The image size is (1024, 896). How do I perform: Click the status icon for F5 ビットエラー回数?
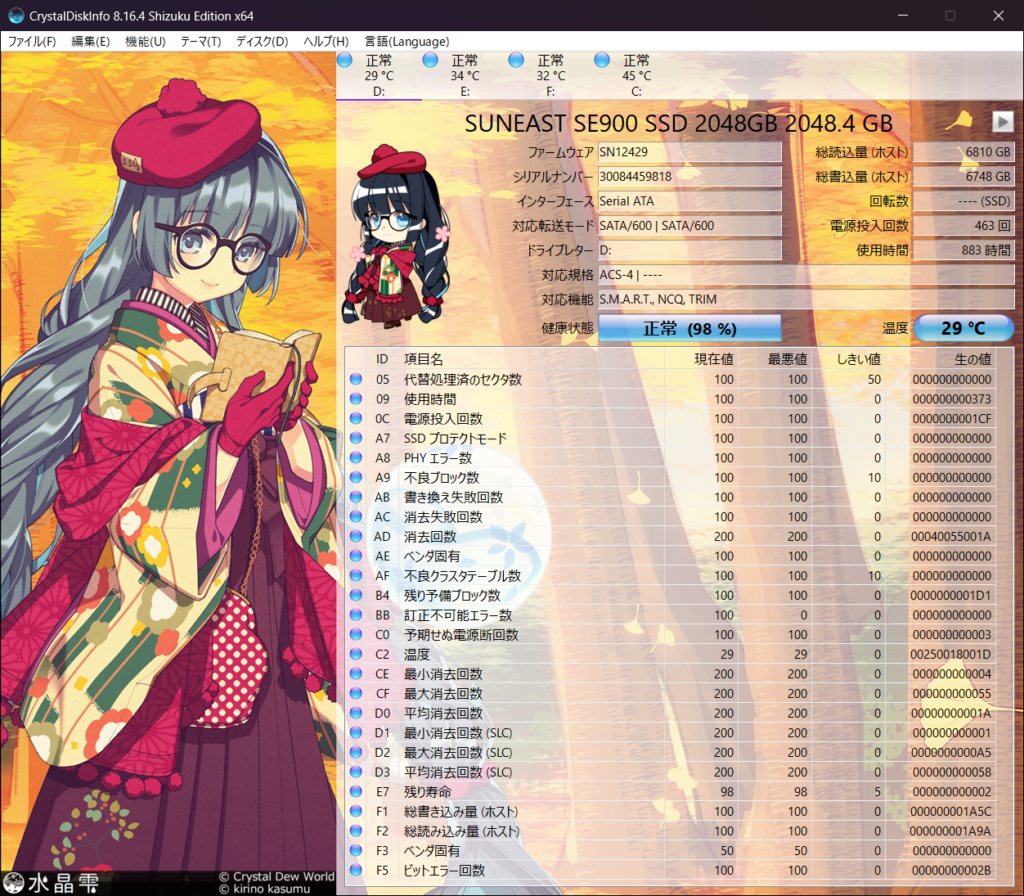click(356, 870)
